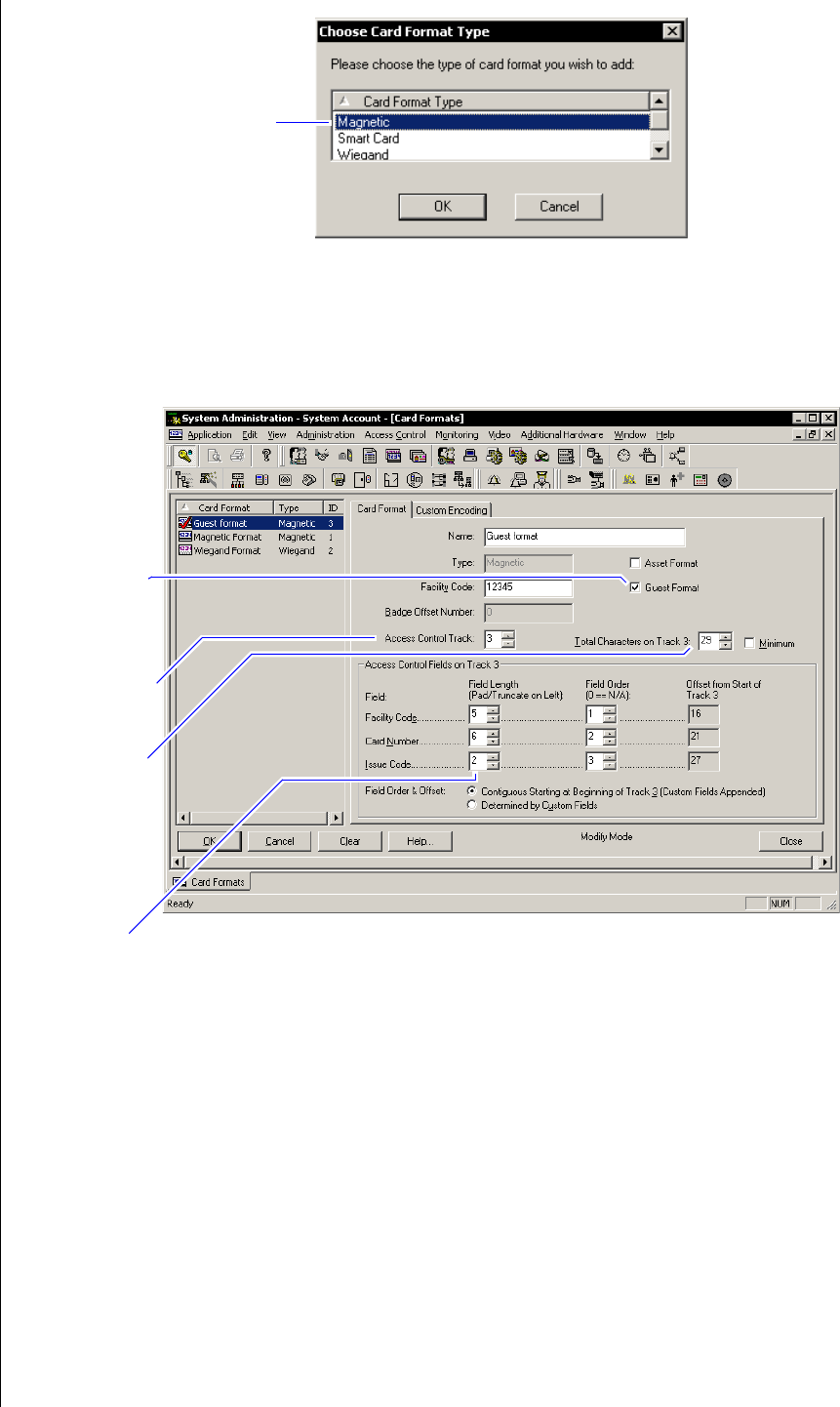
Task: Click the Clear button
Action: tap(349, 841)
